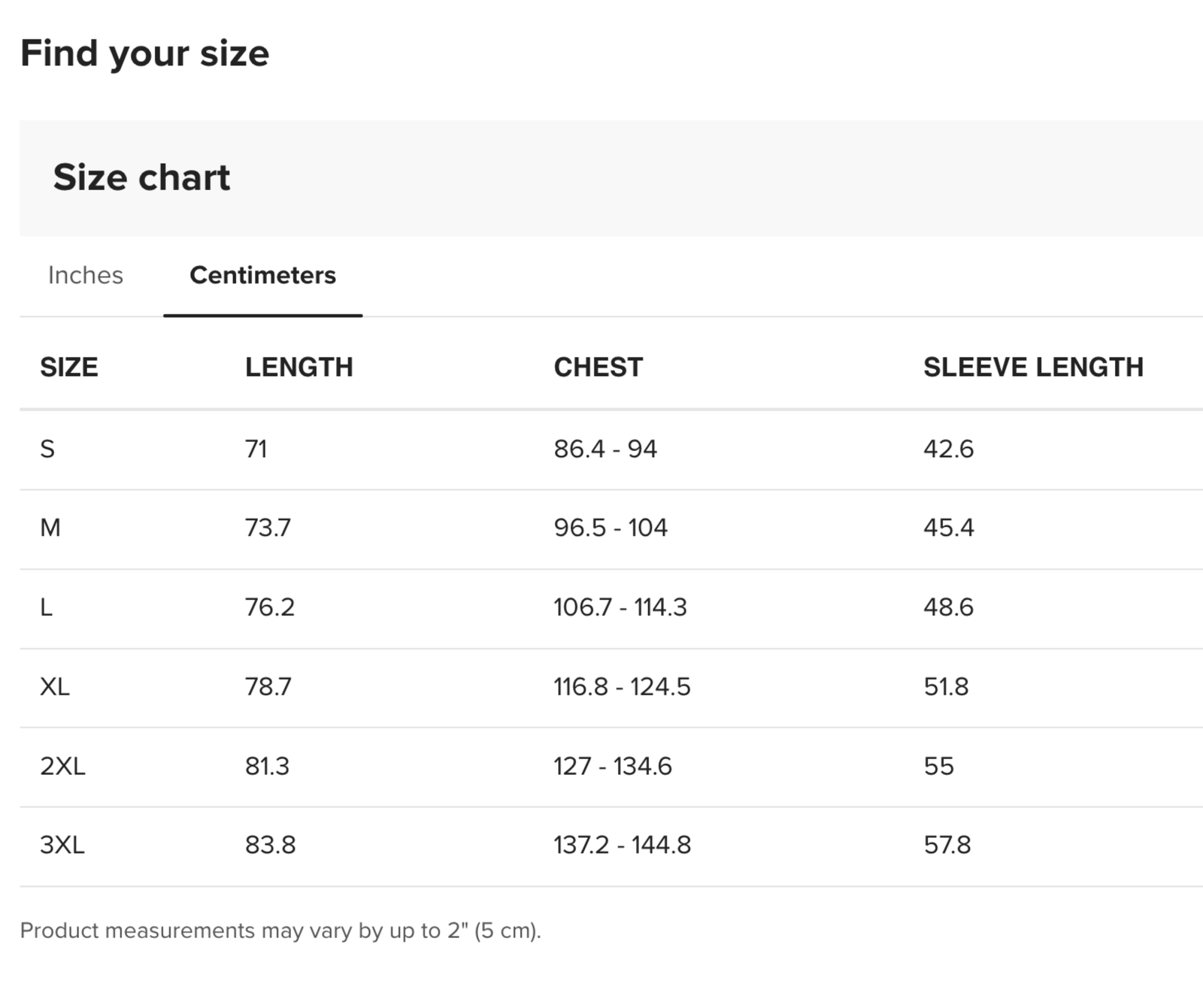Click the Size chart heading
Screen dimensions: 1203x1008
coord(141,177)
